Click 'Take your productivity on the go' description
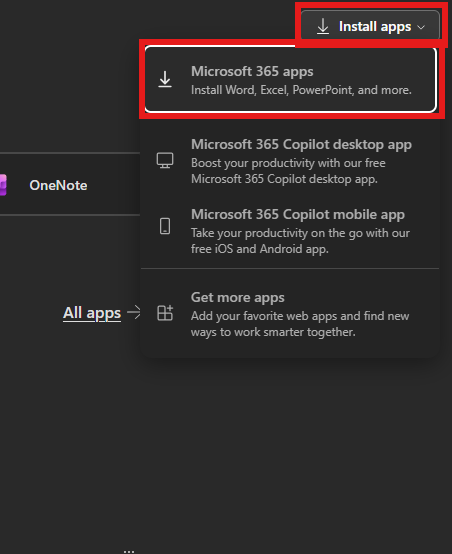 [x=300, y=241]
